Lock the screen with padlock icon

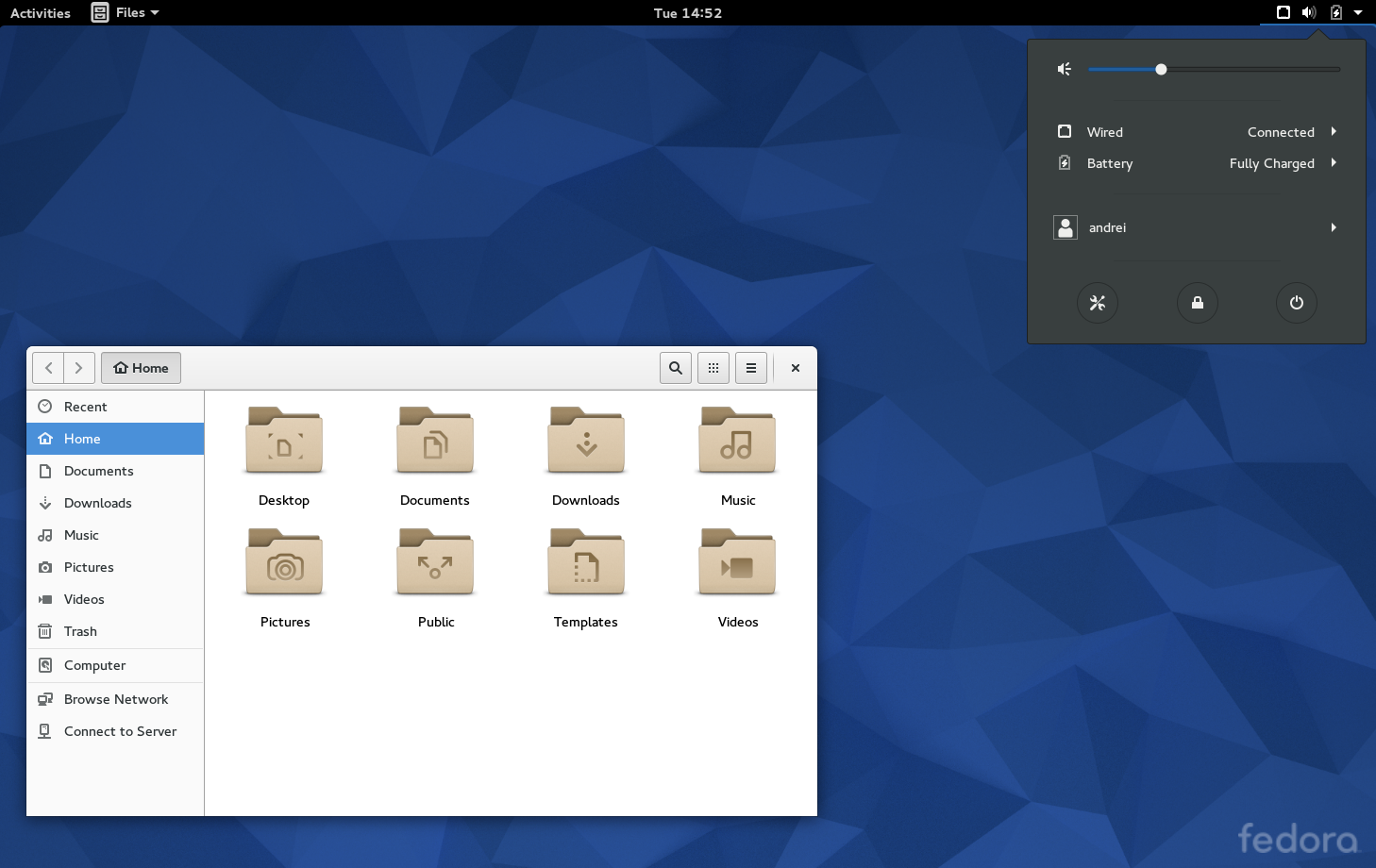click(1197, 303)
